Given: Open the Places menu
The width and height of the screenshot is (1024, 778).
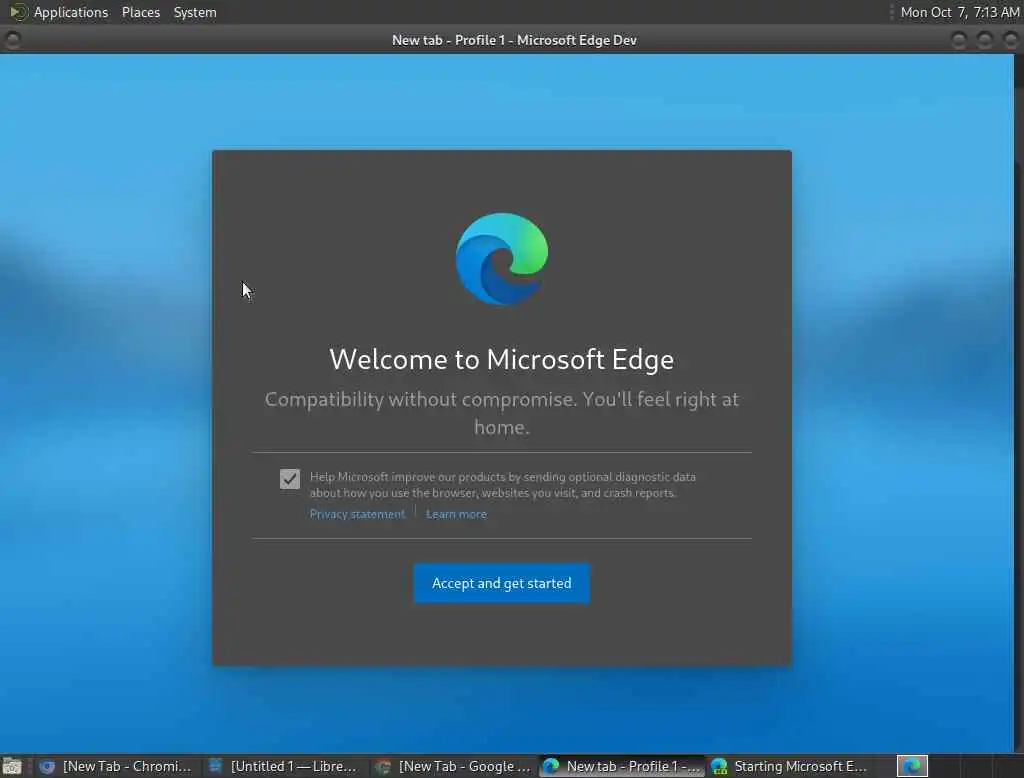Looking at the screenshot, I should (141, 12).
